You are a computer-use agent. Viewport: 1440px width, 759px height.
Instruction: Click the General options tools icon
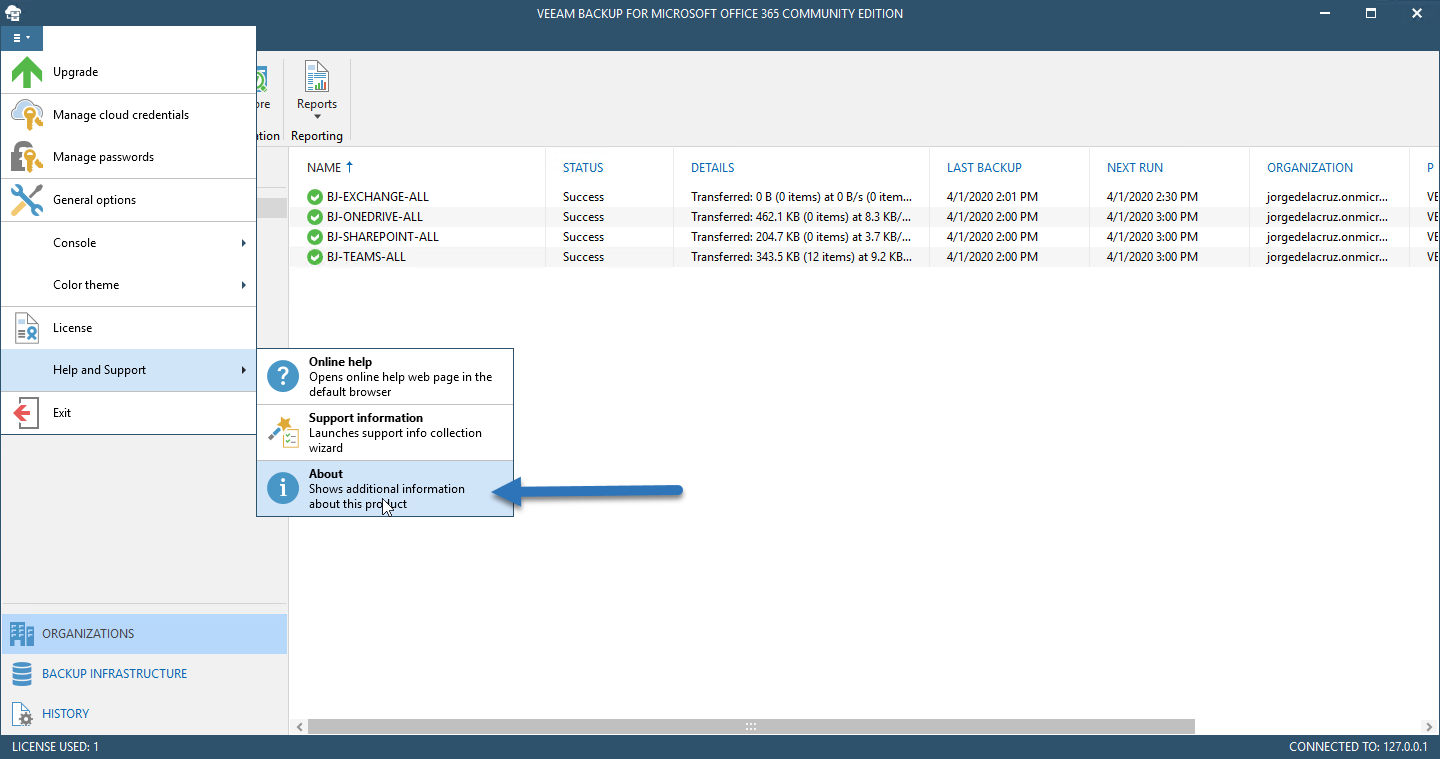tap(27, 200)
